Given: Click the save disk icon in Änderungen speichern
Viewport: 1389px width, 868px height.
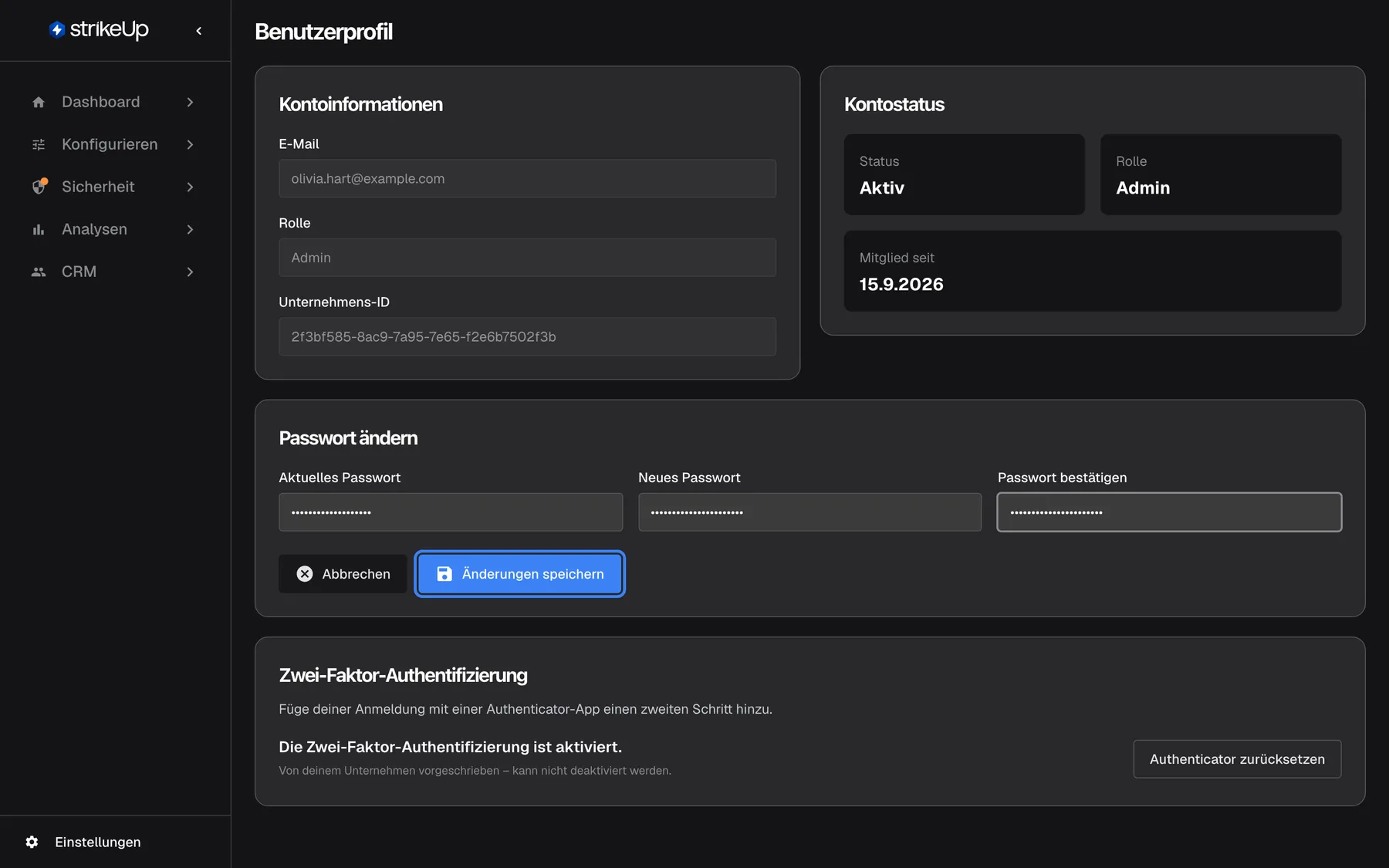Looking at the screenshot, I should point(444,574).
